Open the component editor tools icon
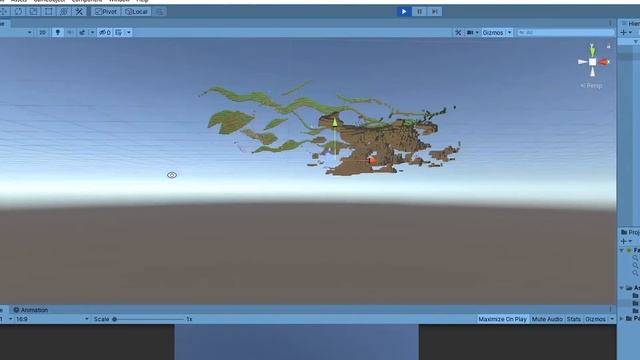The image size is (640, 360). coord(458,32)
